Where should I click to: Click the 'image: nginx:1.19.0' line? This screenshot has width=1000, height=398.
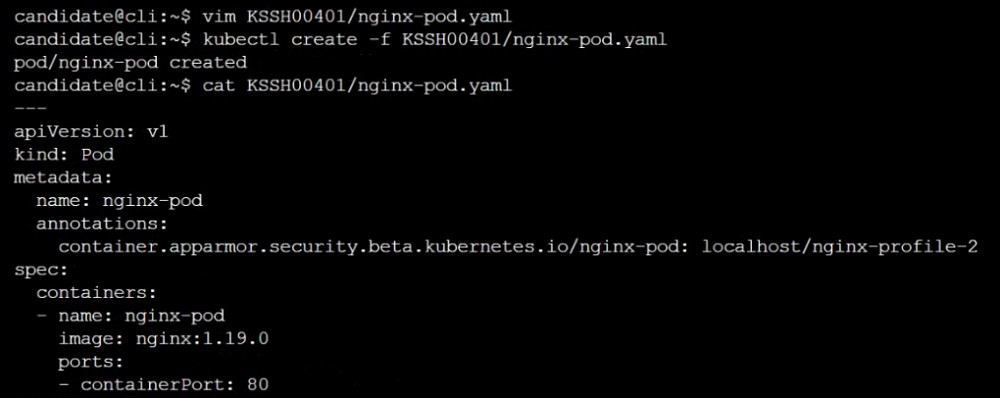coord(163,339)
